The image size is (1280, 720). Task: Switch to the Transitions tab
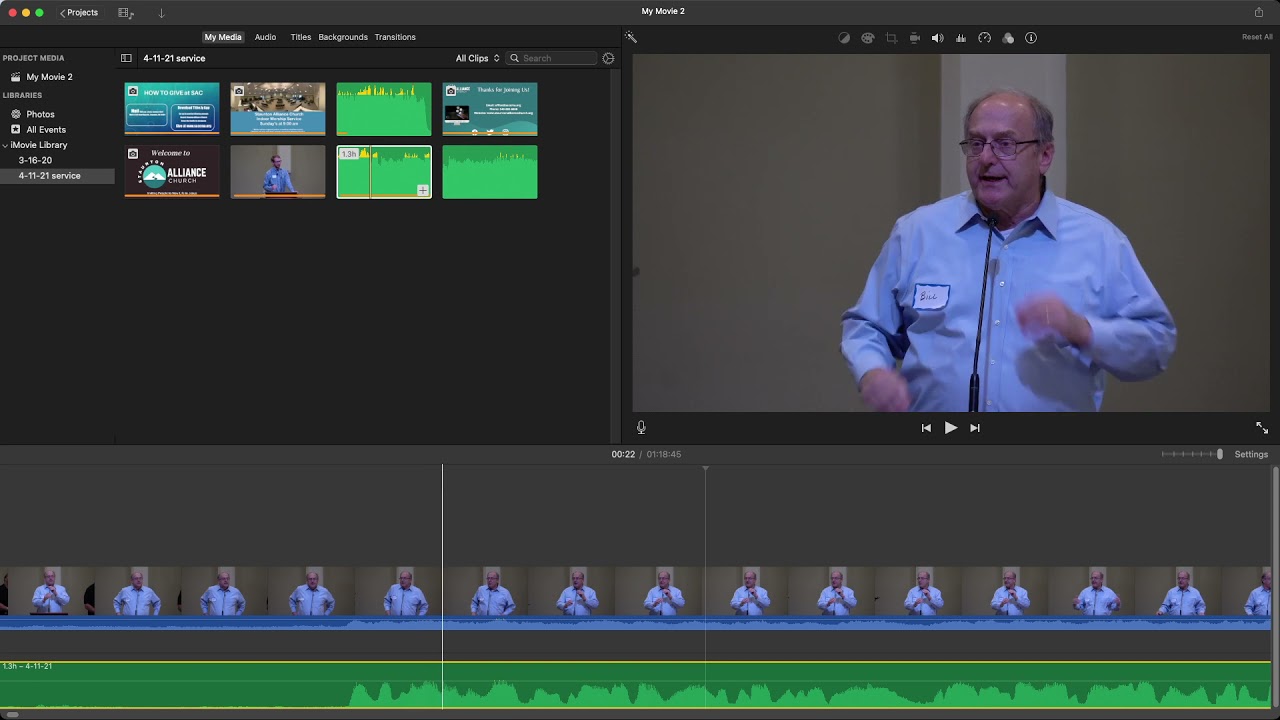[x=395, y=37]
